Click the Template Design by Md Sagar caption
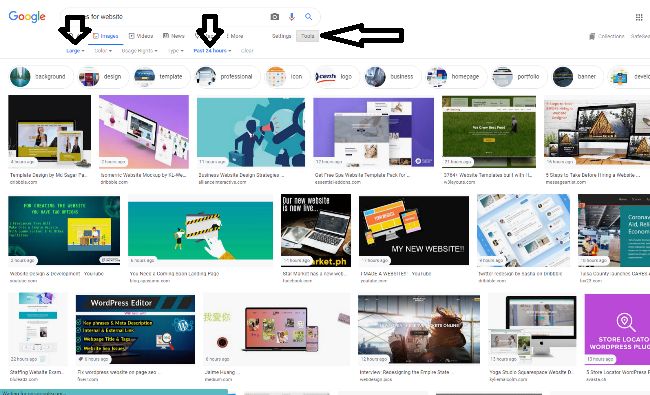The image size is (650, 395). 48,175
